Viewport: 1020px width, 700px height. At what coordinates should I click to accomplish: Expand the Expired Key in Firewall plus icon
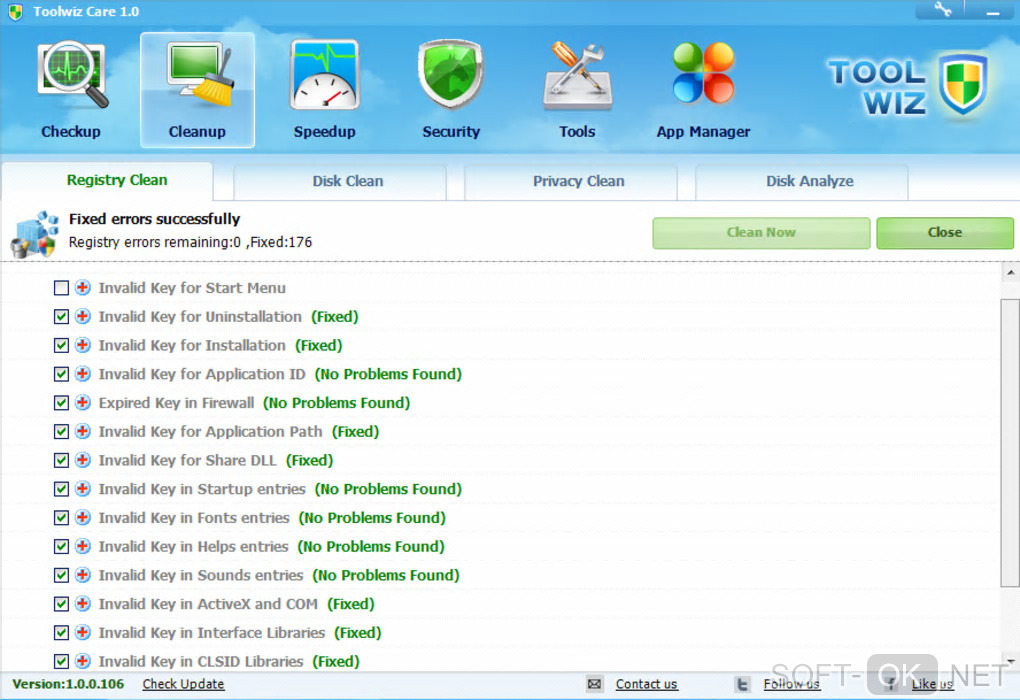83,403
